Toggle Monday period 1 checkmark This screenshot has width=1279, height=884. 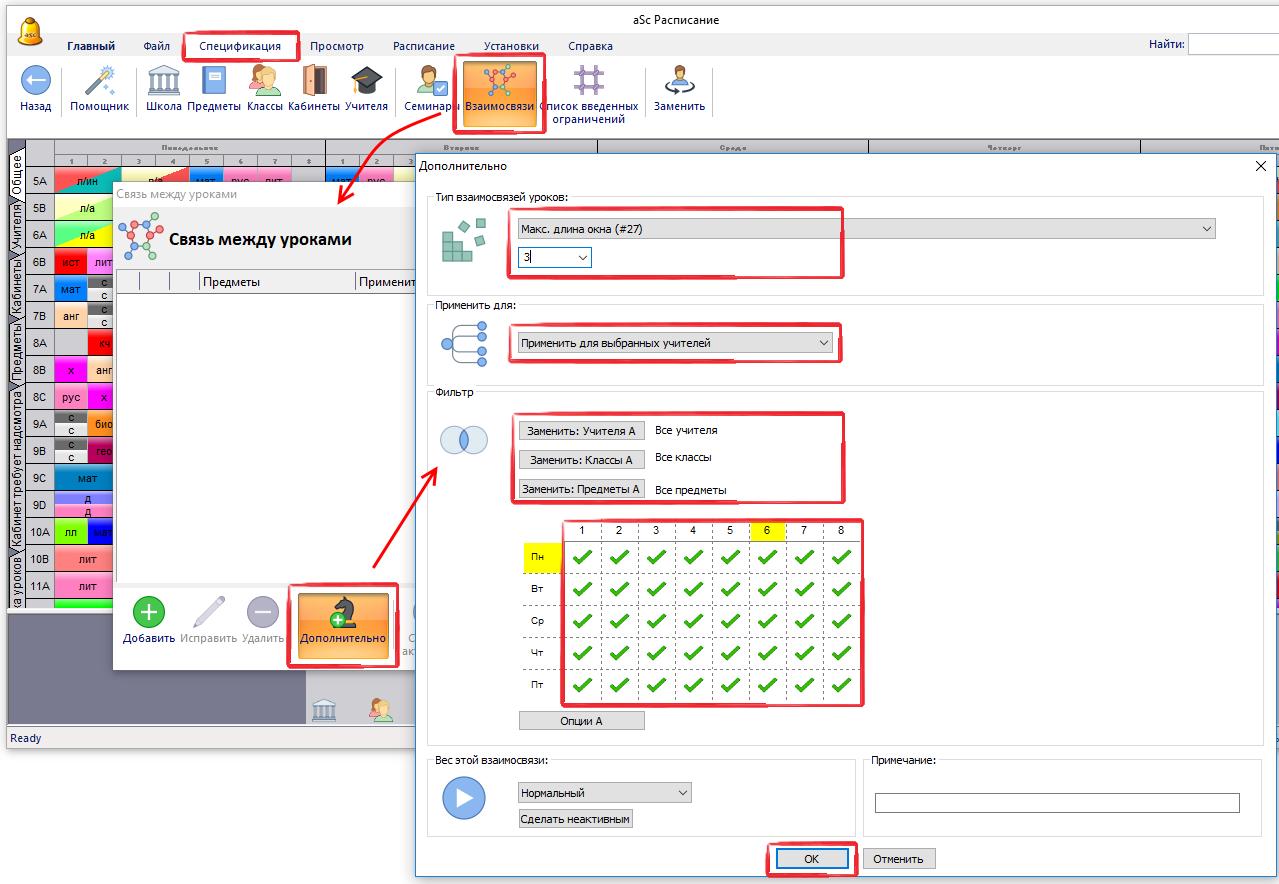pyautogui.click(x=581, y=557)
